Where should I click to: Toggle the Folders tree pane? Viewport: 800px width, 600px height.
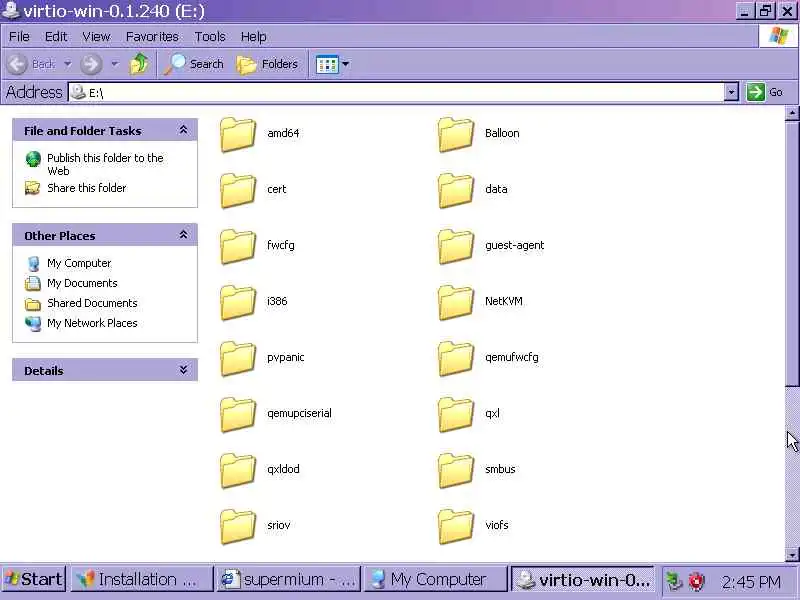[x=267, y=64]
